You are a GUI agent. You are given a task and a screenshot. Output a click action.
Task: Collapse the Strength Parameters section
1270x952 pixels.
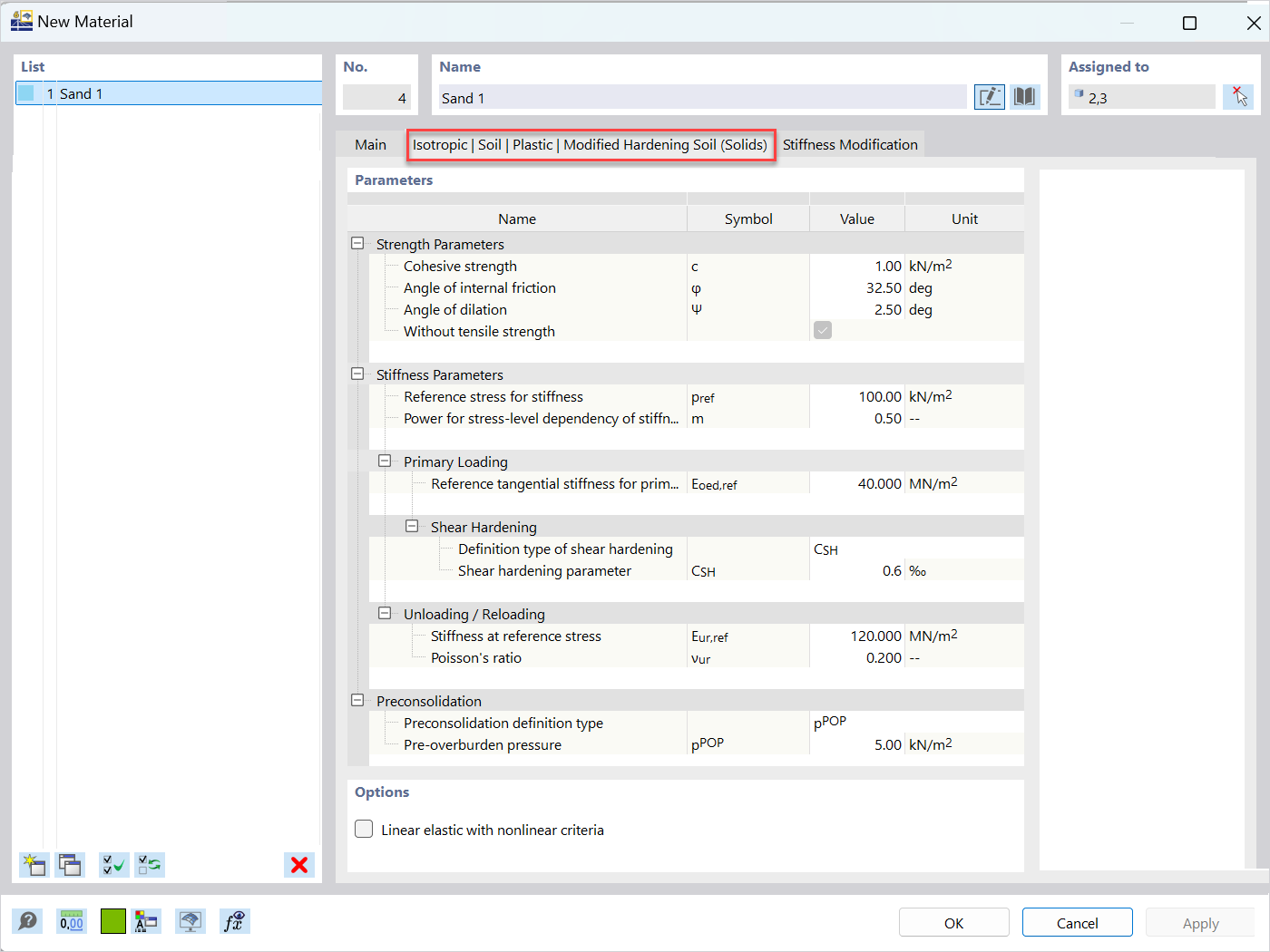(357, 242)
